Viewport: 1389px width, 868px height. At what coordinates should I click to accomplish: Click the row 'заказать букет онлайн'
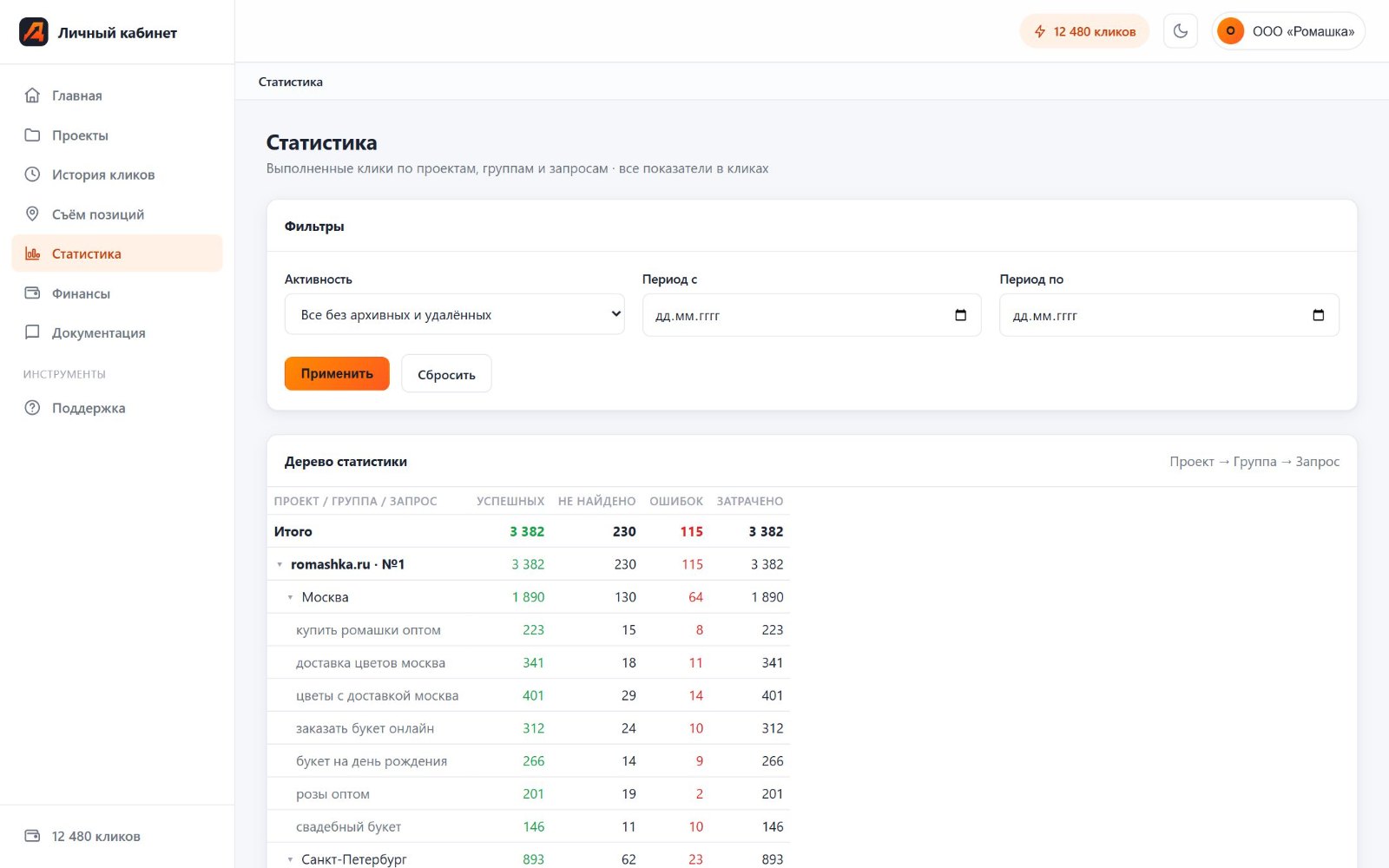528,728
